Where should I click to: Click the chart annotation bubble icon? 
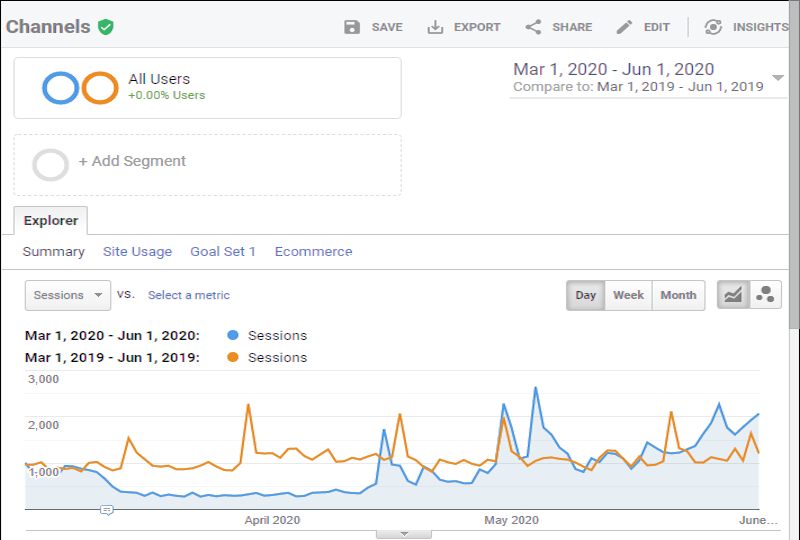(x=107, y=510)
